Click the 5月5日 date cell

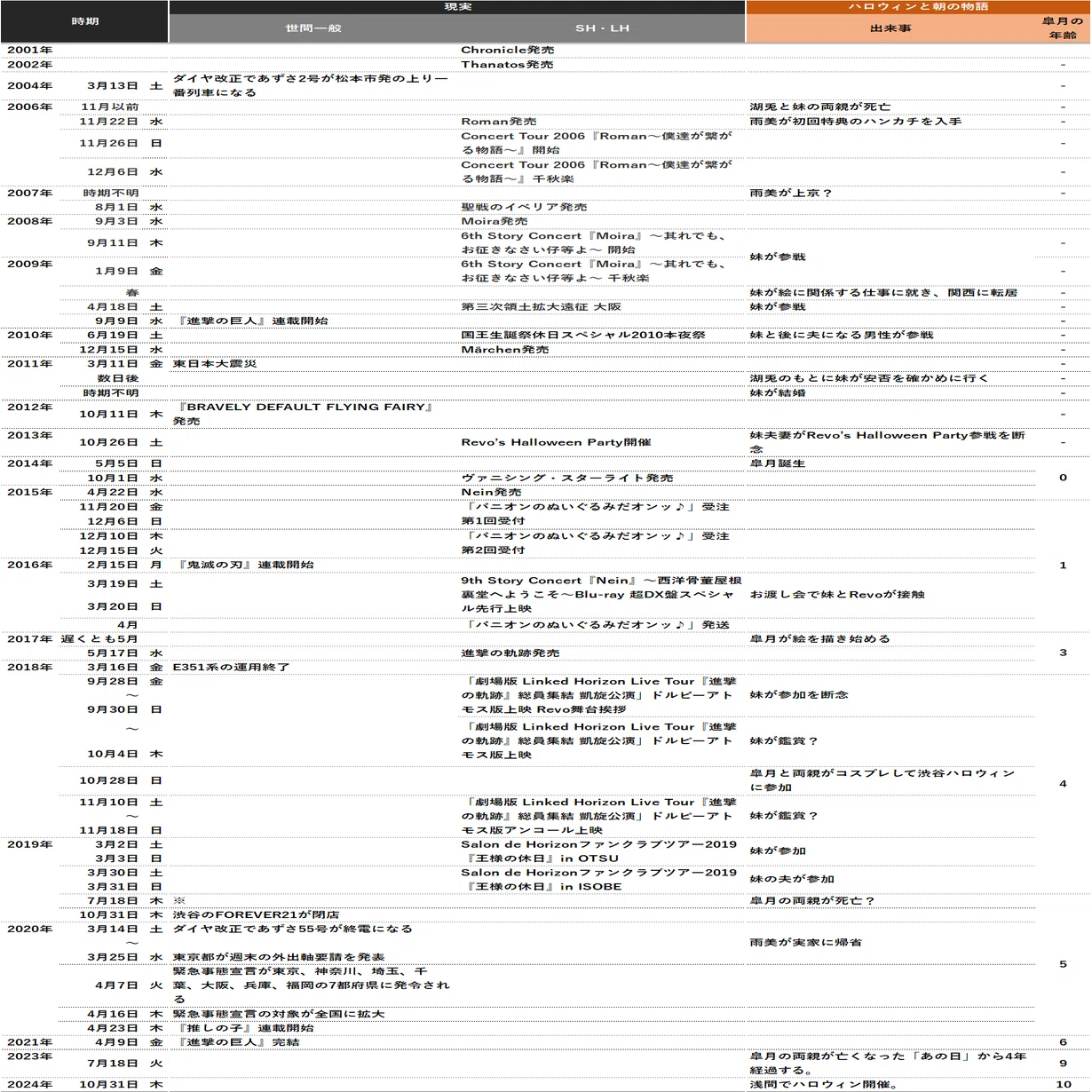(x=117, y=463)
